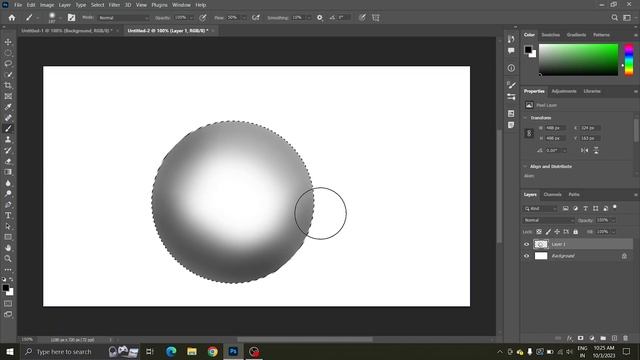The height and width of the screenshot is (360, 640).
Task: Click the Layer 1 thumbnail
Action: pos(541,244)
